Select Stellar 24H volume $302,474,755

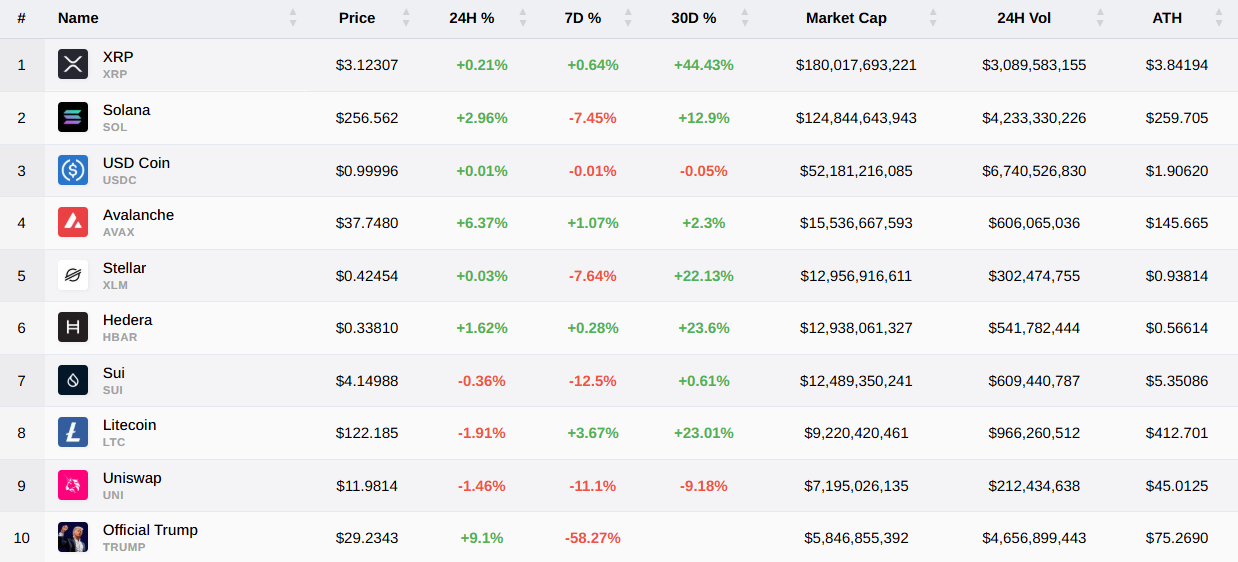[x=1034, y=276]
